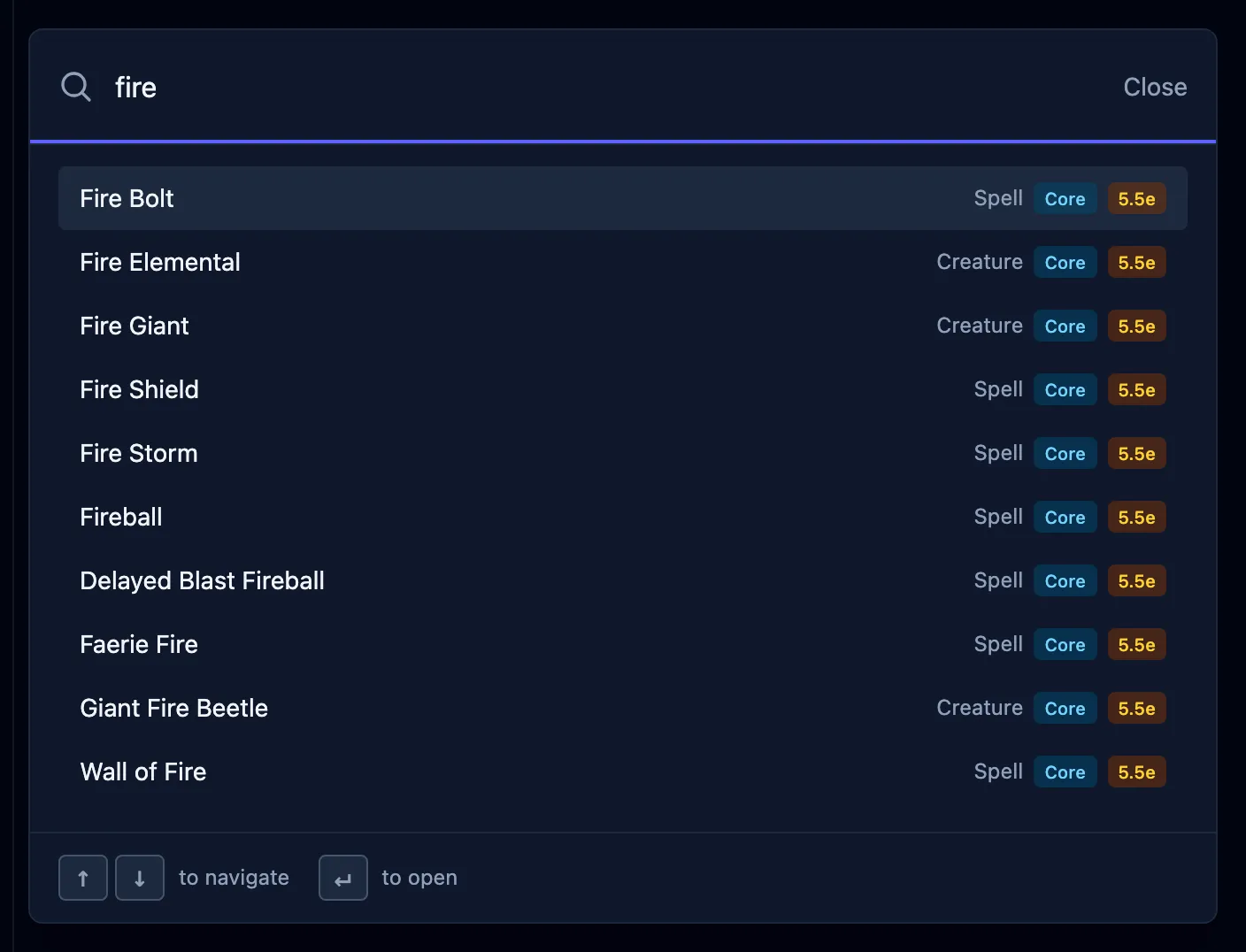Click the Spell label on Fire Shield
The width and height of the screenshot is (1246, 952).
click(x=998, y=389)
